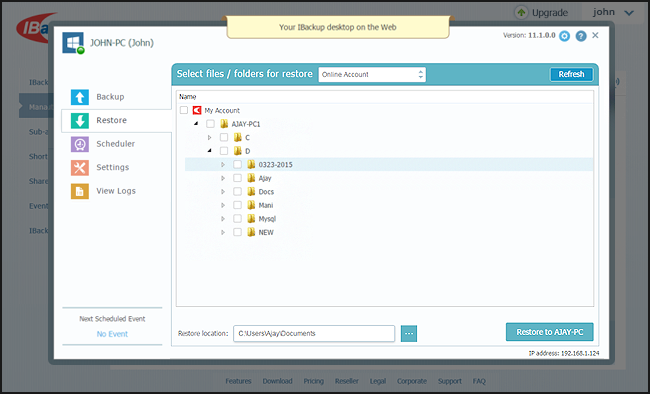Switch to the Restore section
The height and width of the screenshot is (394, 650).
click(116, 121)
